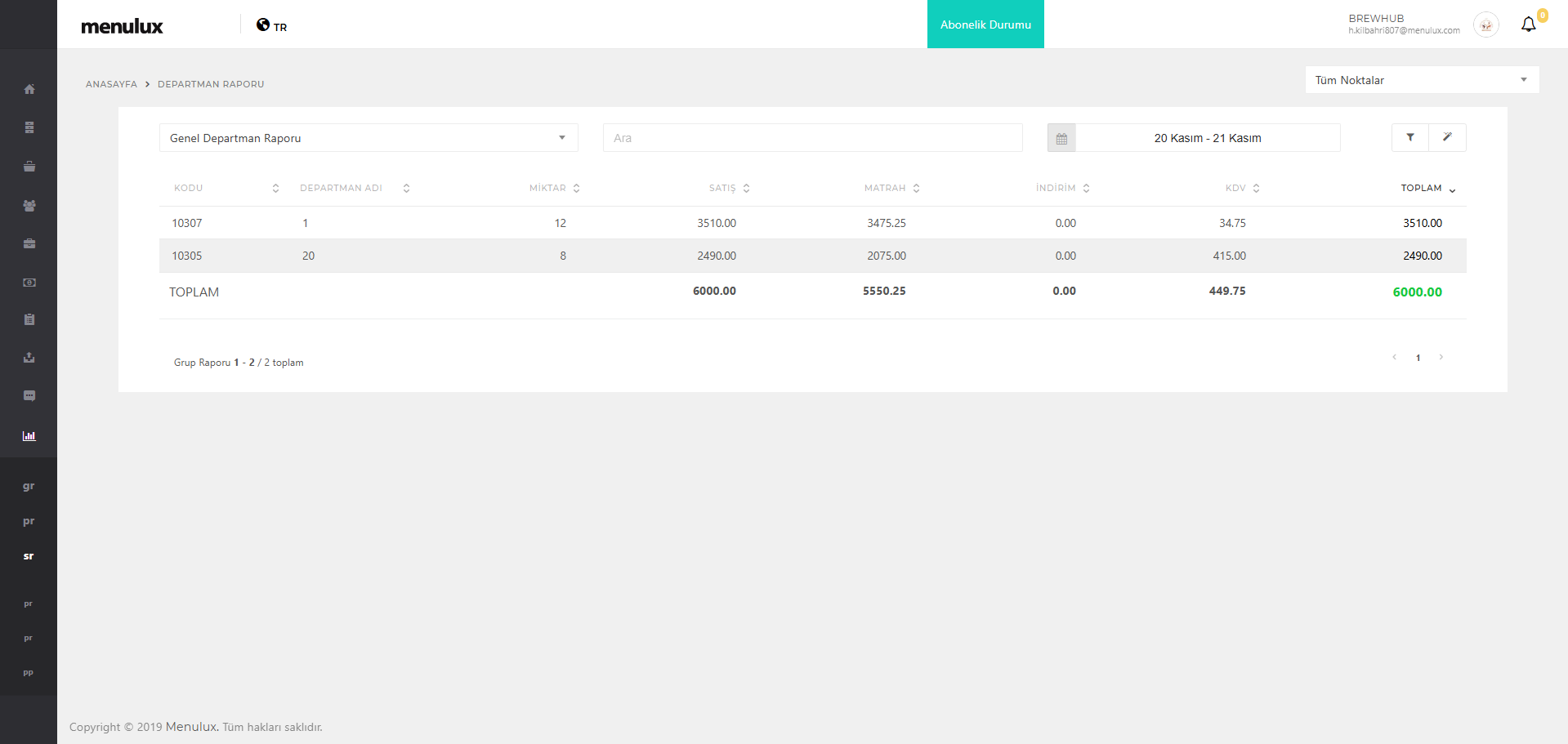Click the home icon in the sidebar
1568x744 pixels.
(x=29, y=89)
